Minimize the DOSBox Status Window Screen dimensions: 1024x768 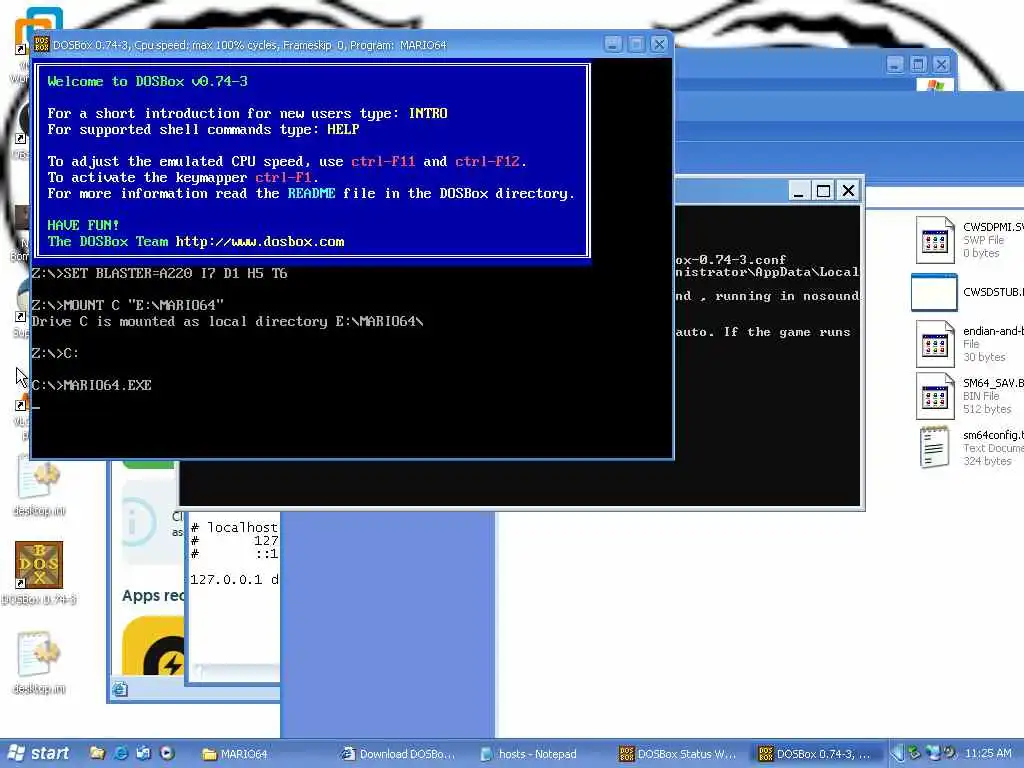pos(798,191)
